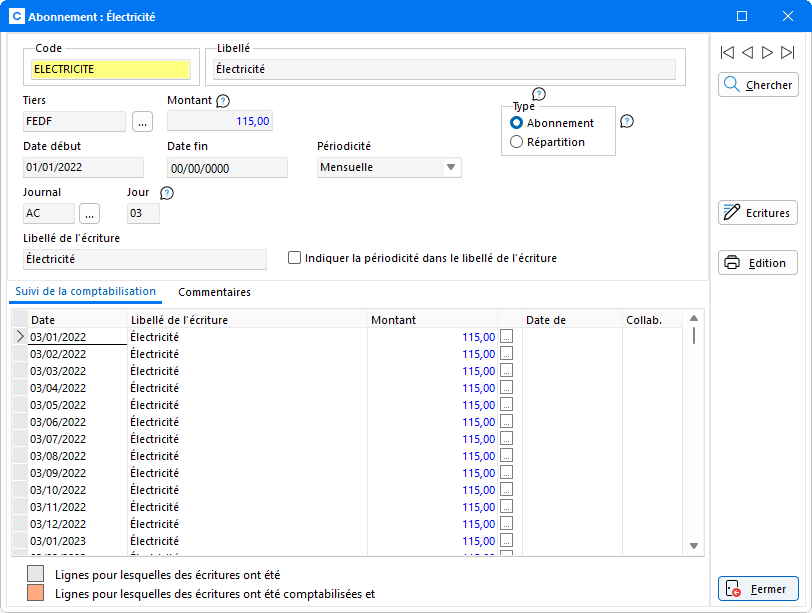The height and width of the screenshot is (613, 812).
Task: Open Journal lookup ellipsis button
Action: 90,214
